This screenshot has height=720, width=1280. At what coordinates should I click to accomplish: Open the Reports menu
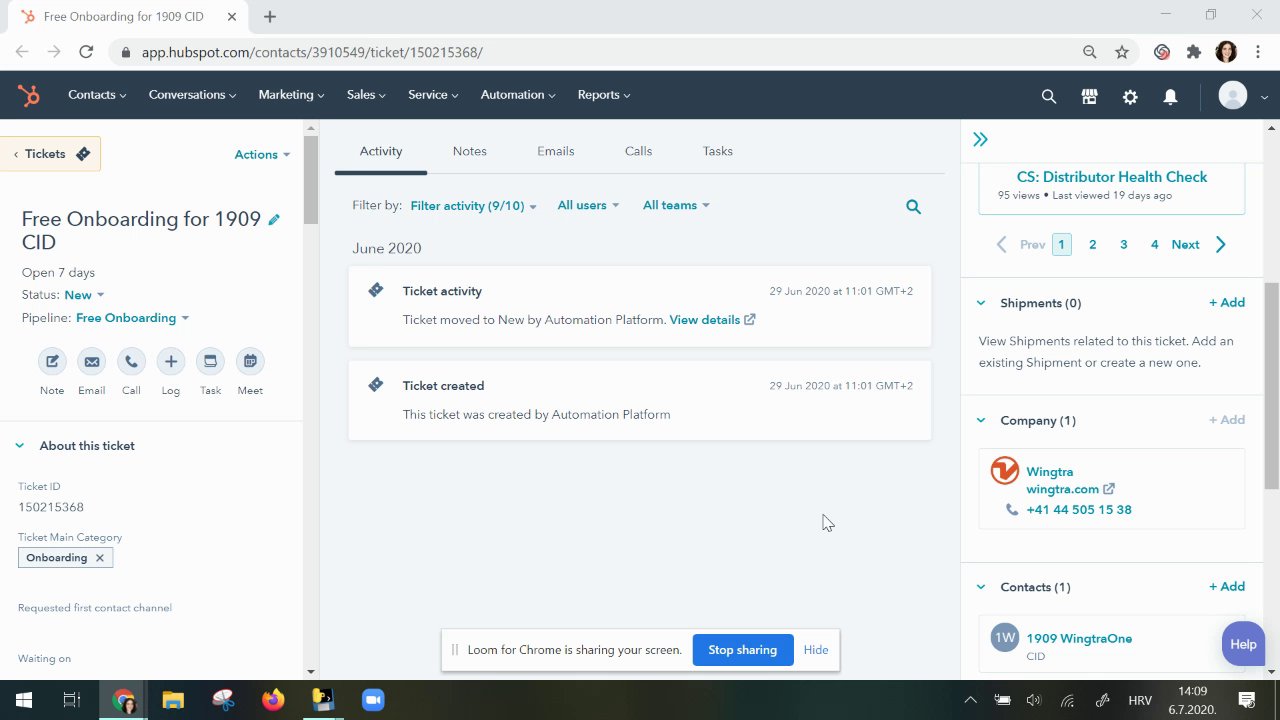pos(604,95)
